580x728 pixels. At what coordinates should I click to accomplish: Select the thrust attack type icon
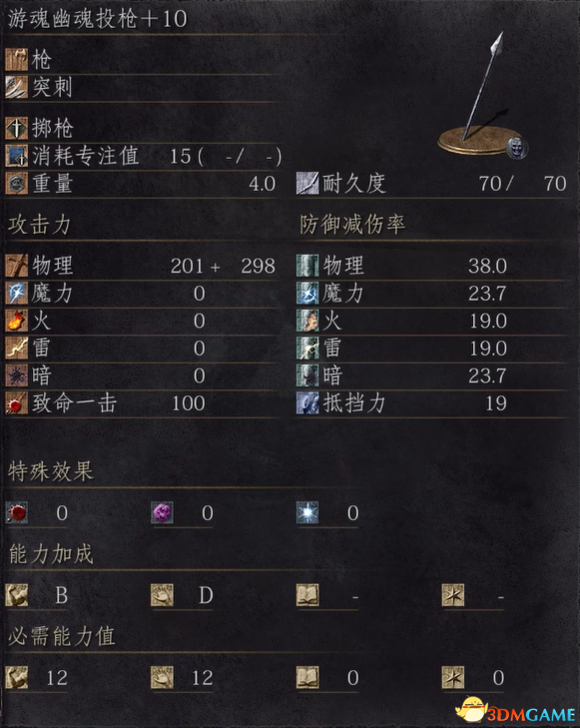point(16,87)
